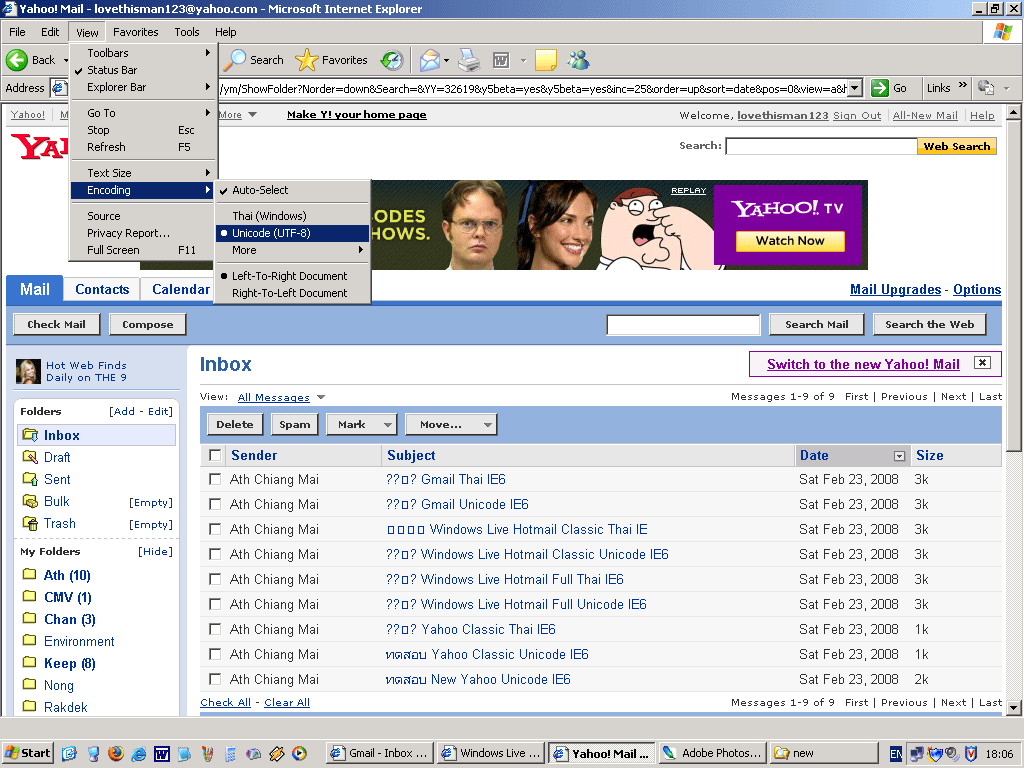Image resolution: width=1024 pixels, height=768 pixels.
Task: Open Firefox from the quick launch bar
Action: tap(116, 753)
